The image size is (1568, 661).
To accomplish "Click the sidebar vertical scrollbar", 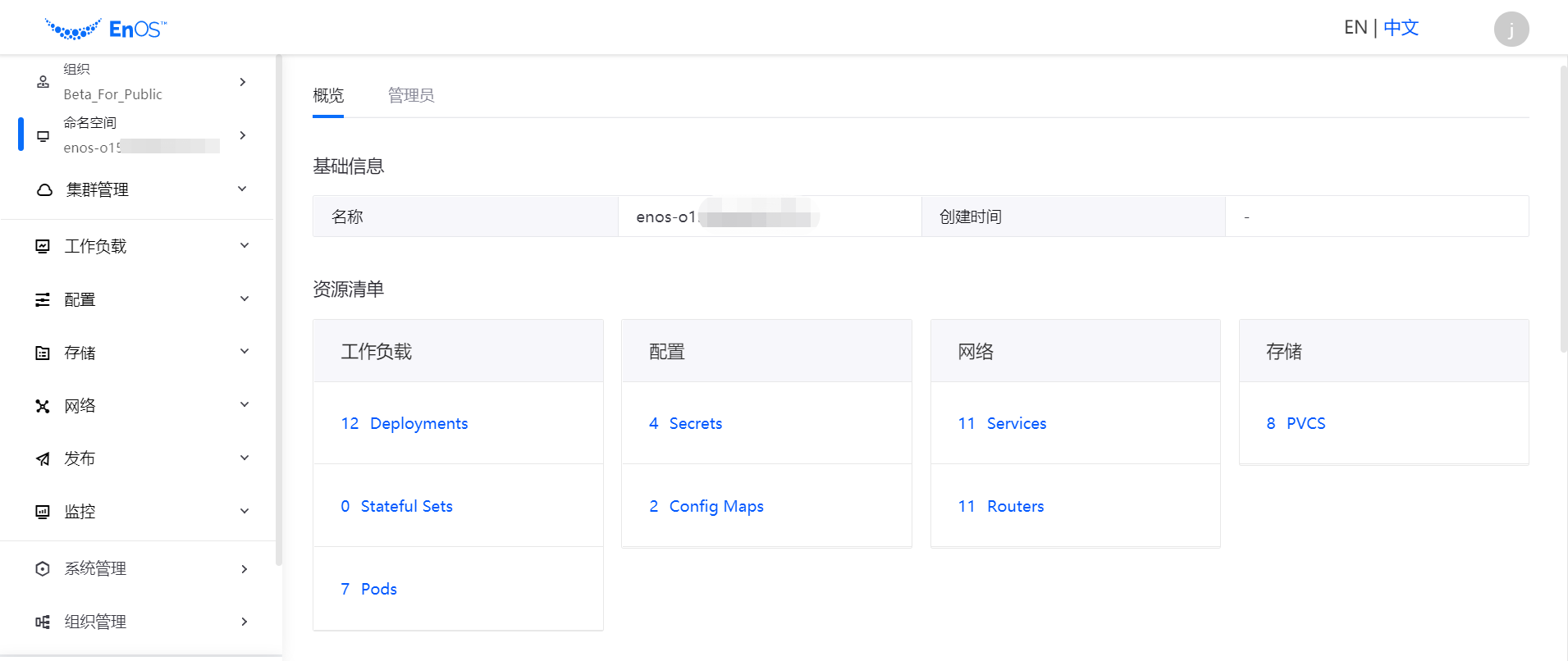I will [x=279, y=312].
